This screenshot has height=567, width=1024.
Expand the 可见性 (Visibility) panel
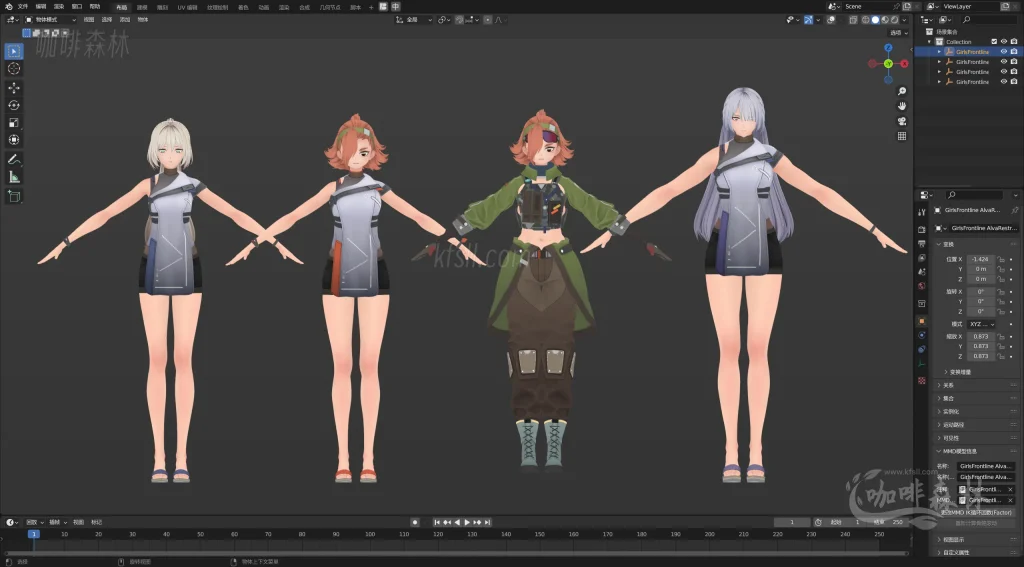click(x=975, y=438)
